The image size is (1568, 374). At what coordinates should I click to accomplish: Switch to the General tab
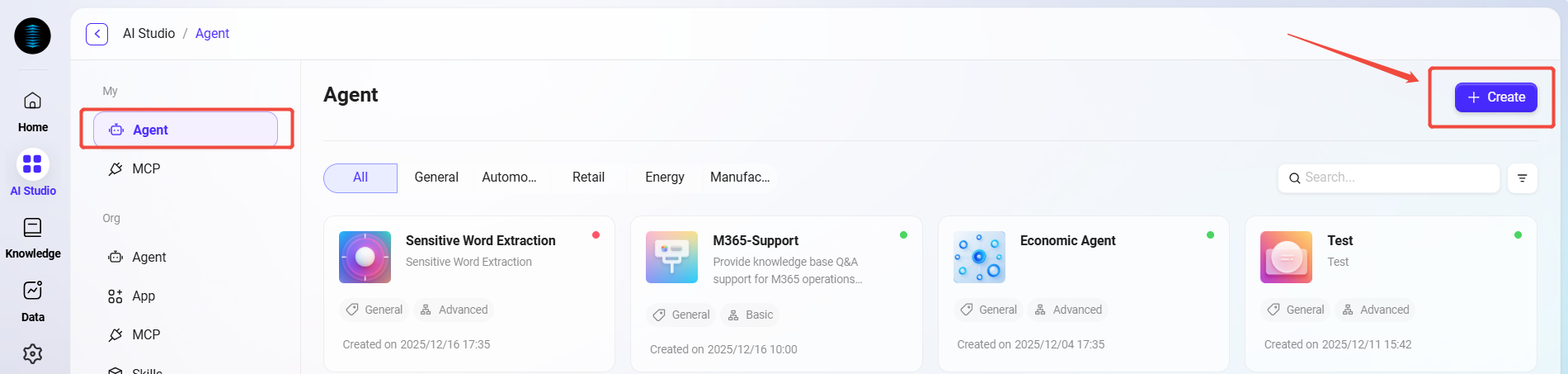coord(436,178)
